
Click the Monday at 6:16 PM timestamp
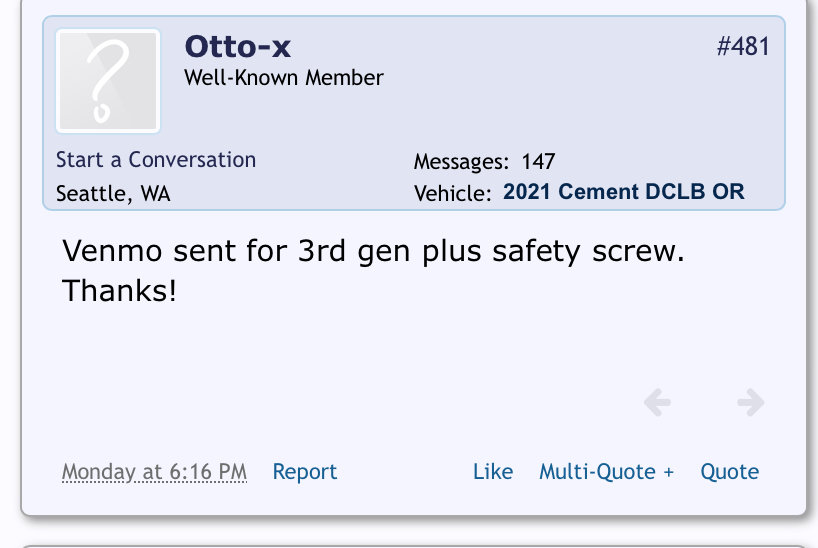154,472
